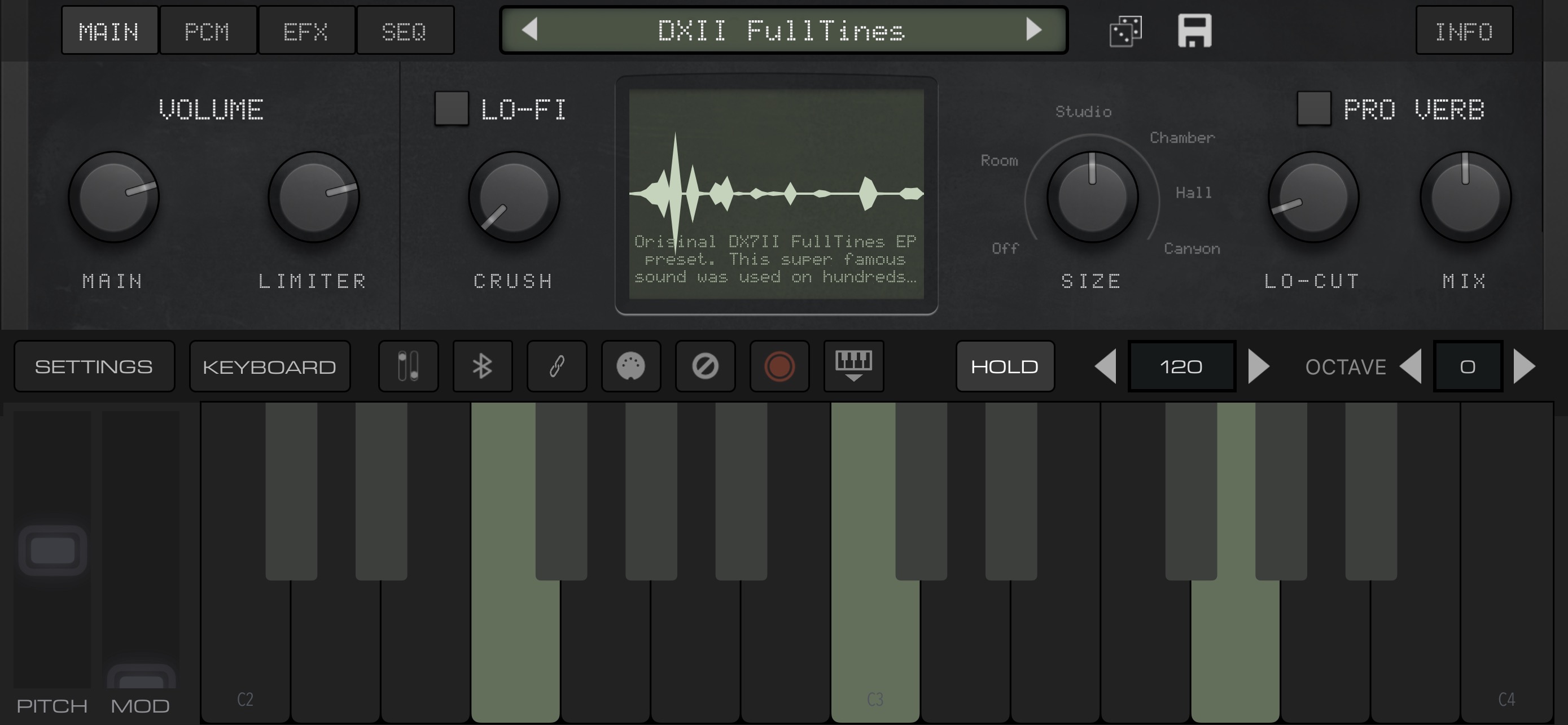
Task: Select Off reverb size label
Action: (1005, 249)
